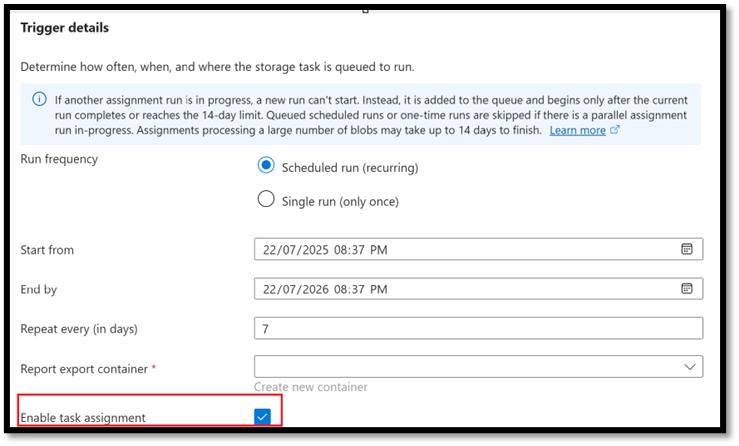Click the blue info icon in the banner
Screen dimensions: 739x446
(40, 99)
